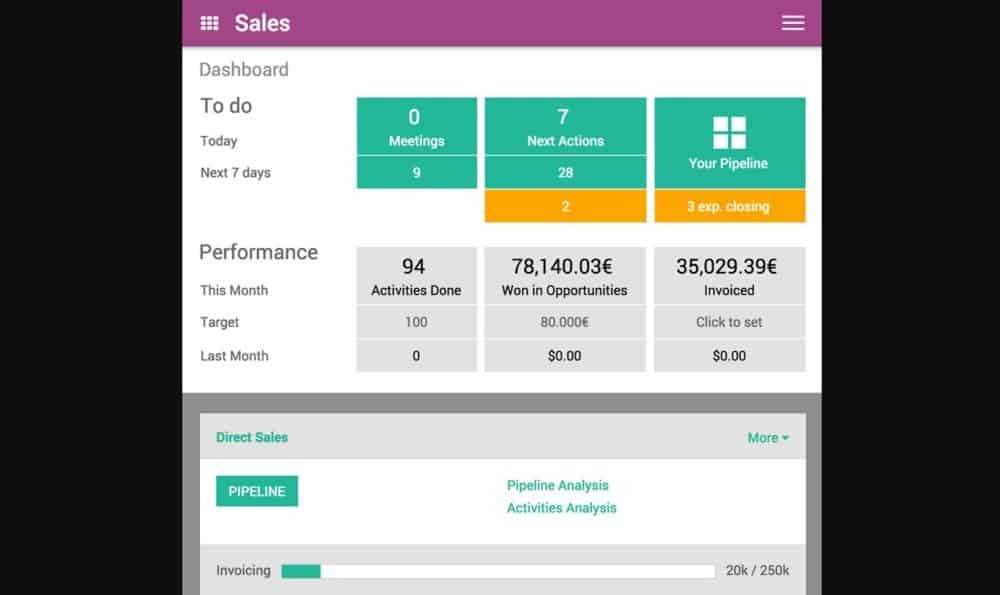Viewport: 1000px width, 595px height.
Task: Edit the Activities Done target of 100
Action: tap(416, 322)
